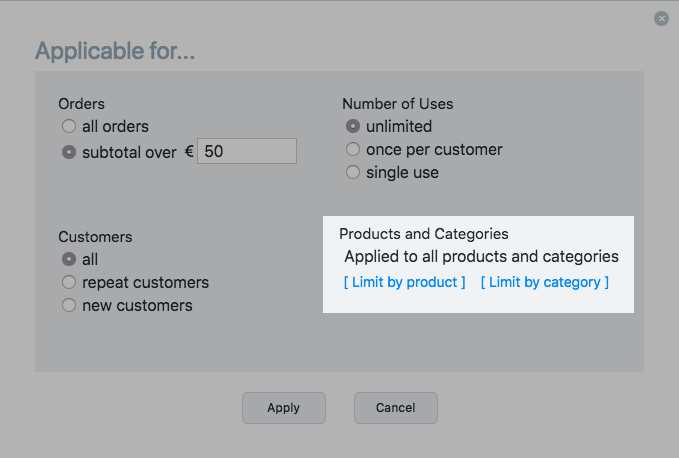Choose the 'repeat customers' option
Viewport: 679px width, 458px height.
(x=68, y=283)
